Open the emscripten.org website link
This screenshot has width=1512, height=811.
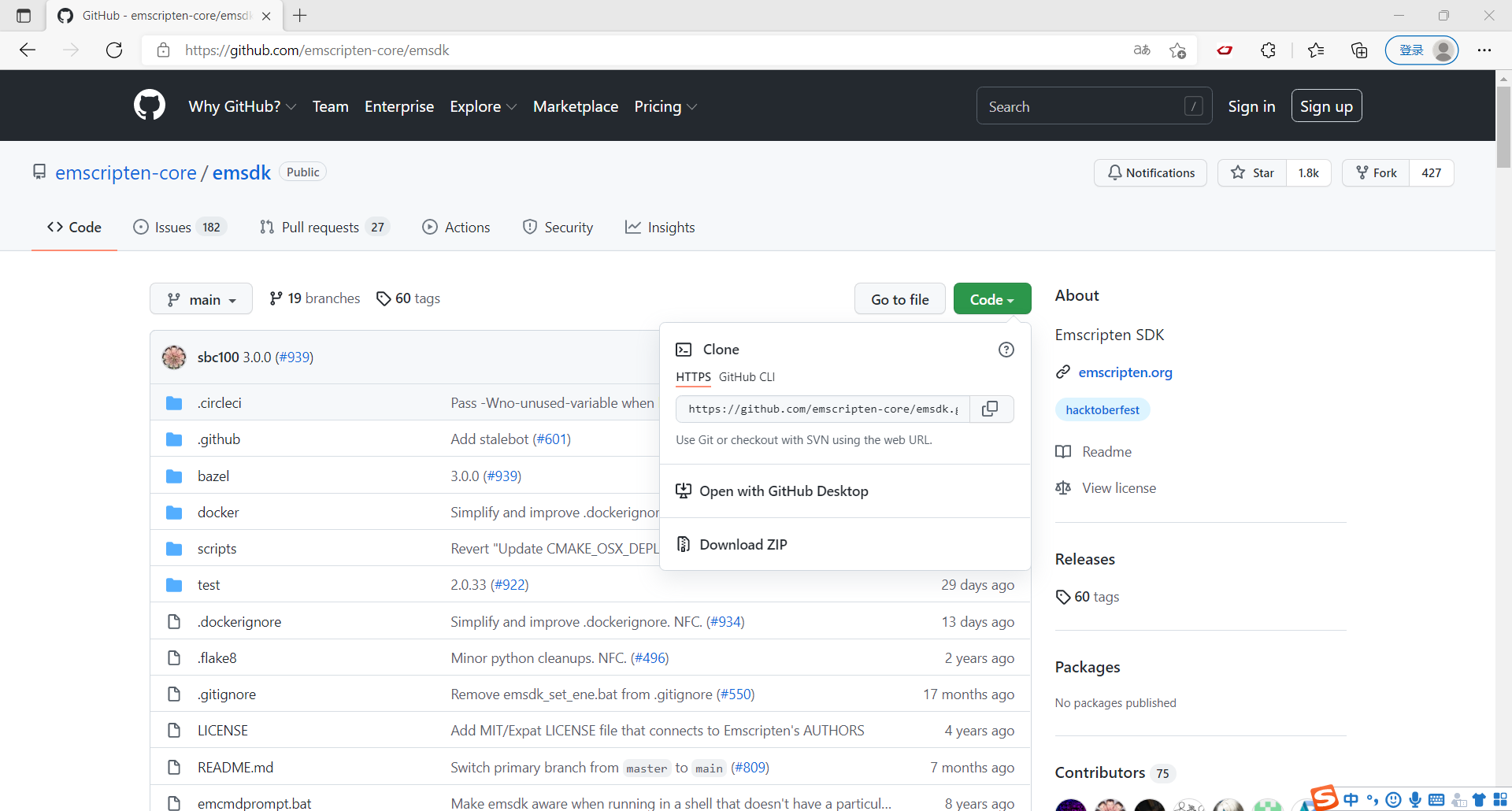click(1125, 372)
